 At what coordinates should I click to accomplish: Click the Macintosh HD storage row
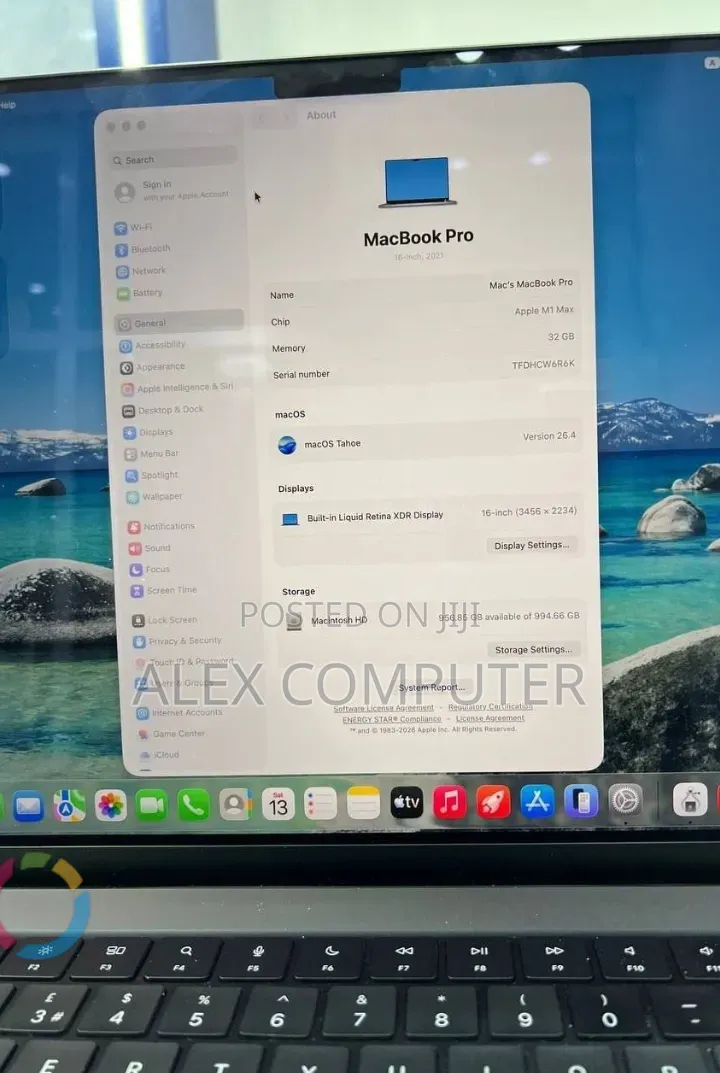(430, 619)
